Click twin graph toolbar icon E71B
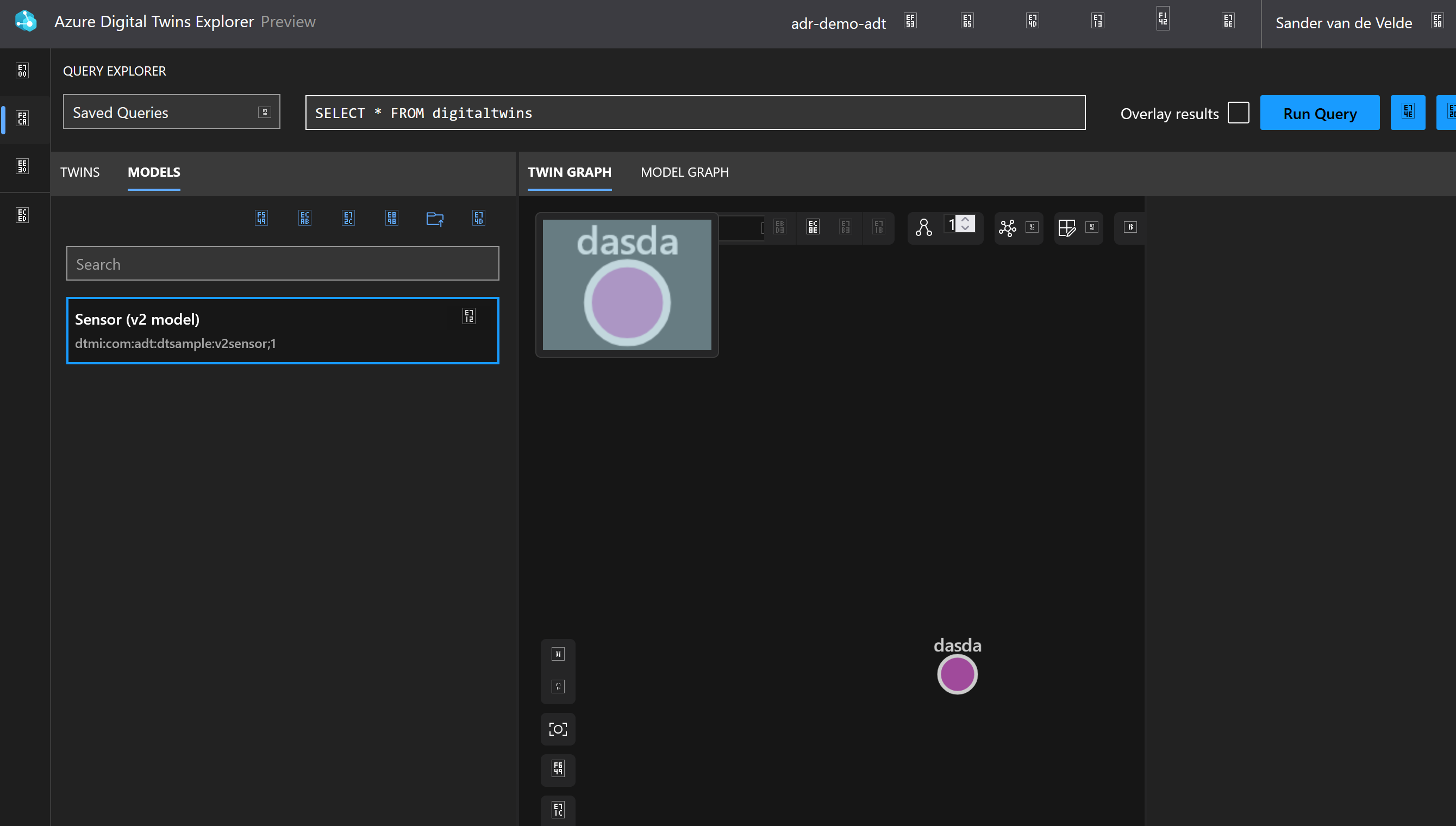 [x=879, y=227]
